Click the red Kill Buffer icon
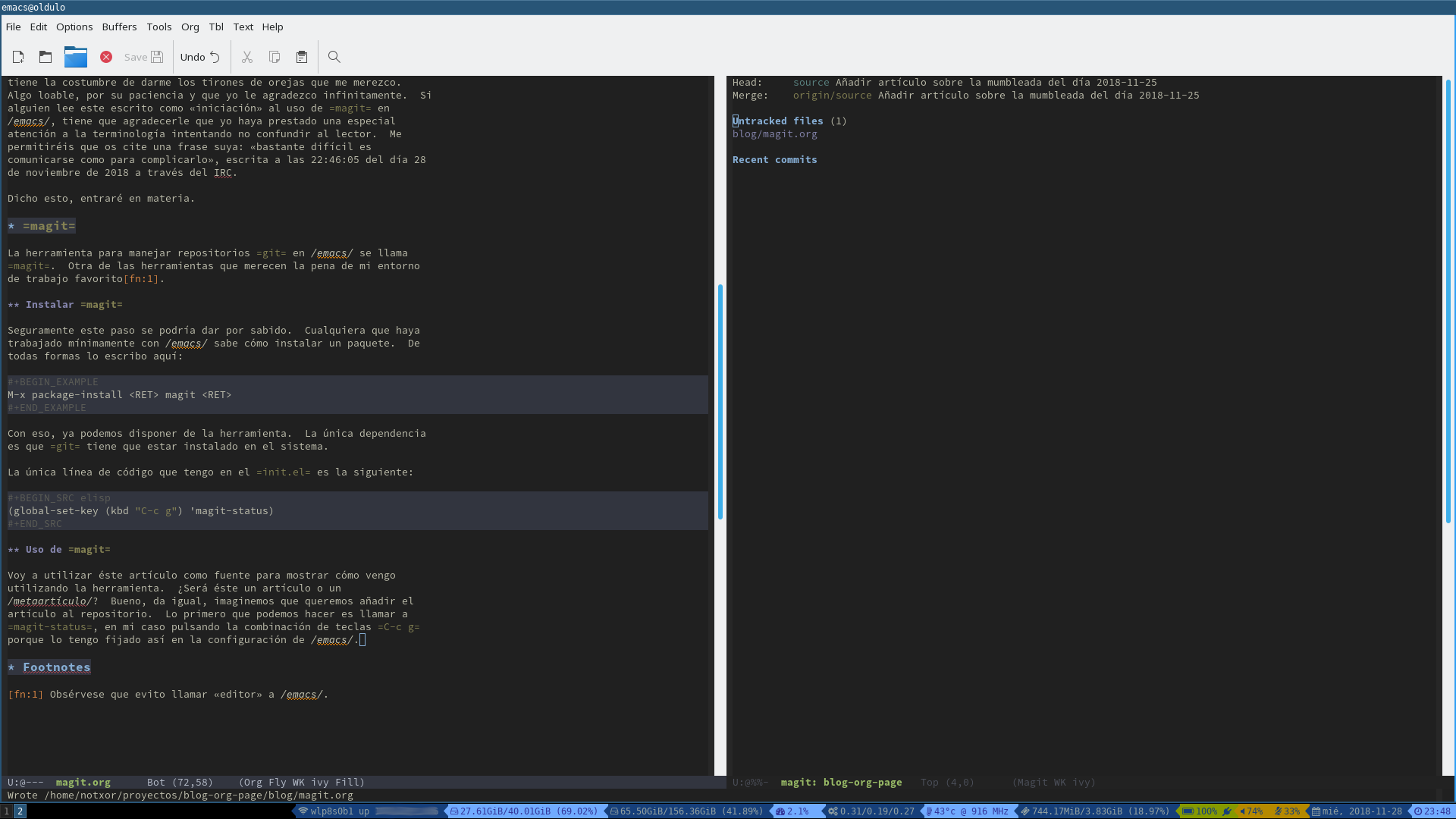Viewport: 1456px width, 819px height. point(106,57)
